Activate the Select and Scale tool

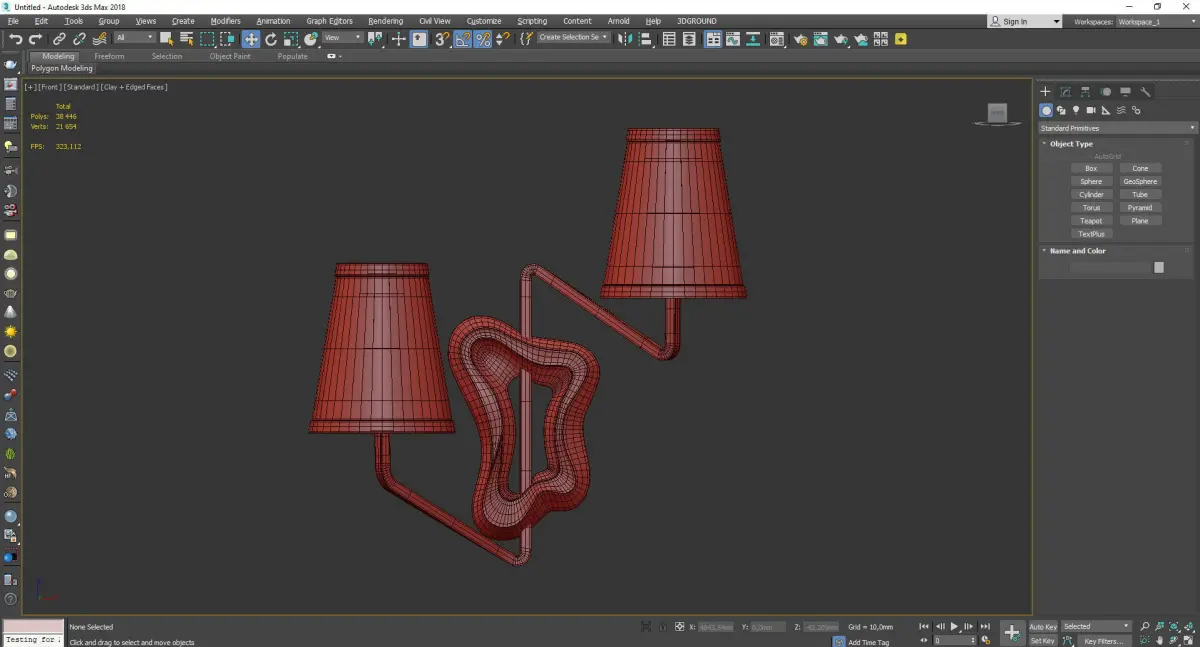[x=290, y=39]
